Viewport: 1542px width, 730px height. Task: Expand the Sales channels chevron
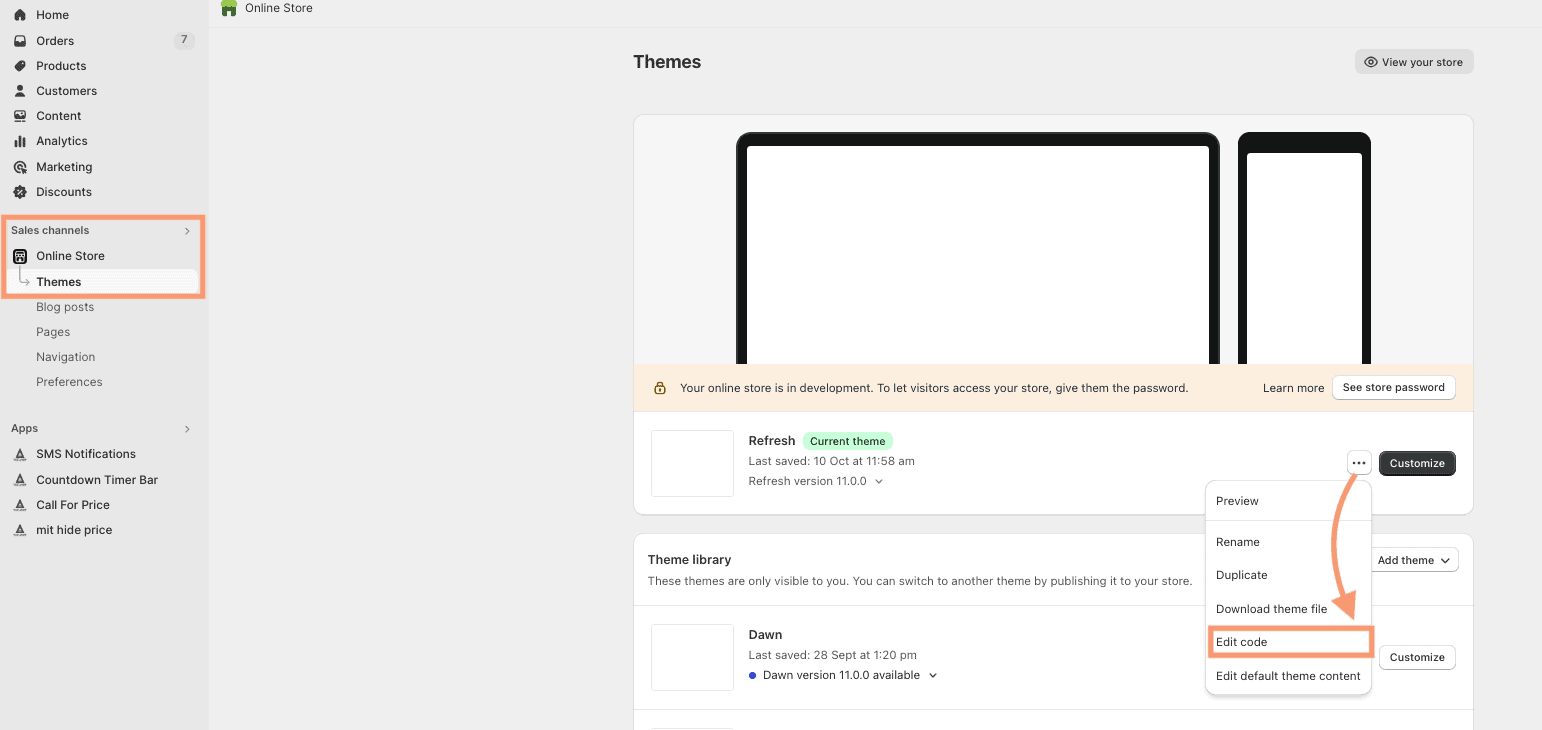pos(187,231)
